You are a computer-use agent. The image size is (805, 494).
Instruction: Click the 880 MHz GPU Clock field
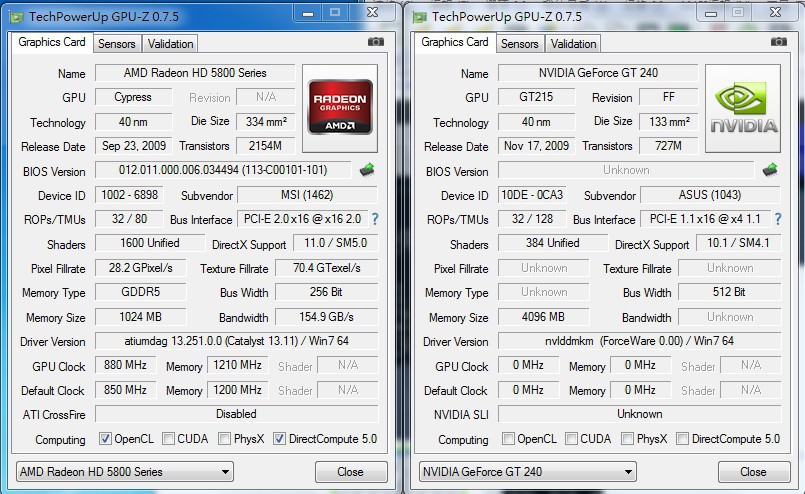coord(125,365)
